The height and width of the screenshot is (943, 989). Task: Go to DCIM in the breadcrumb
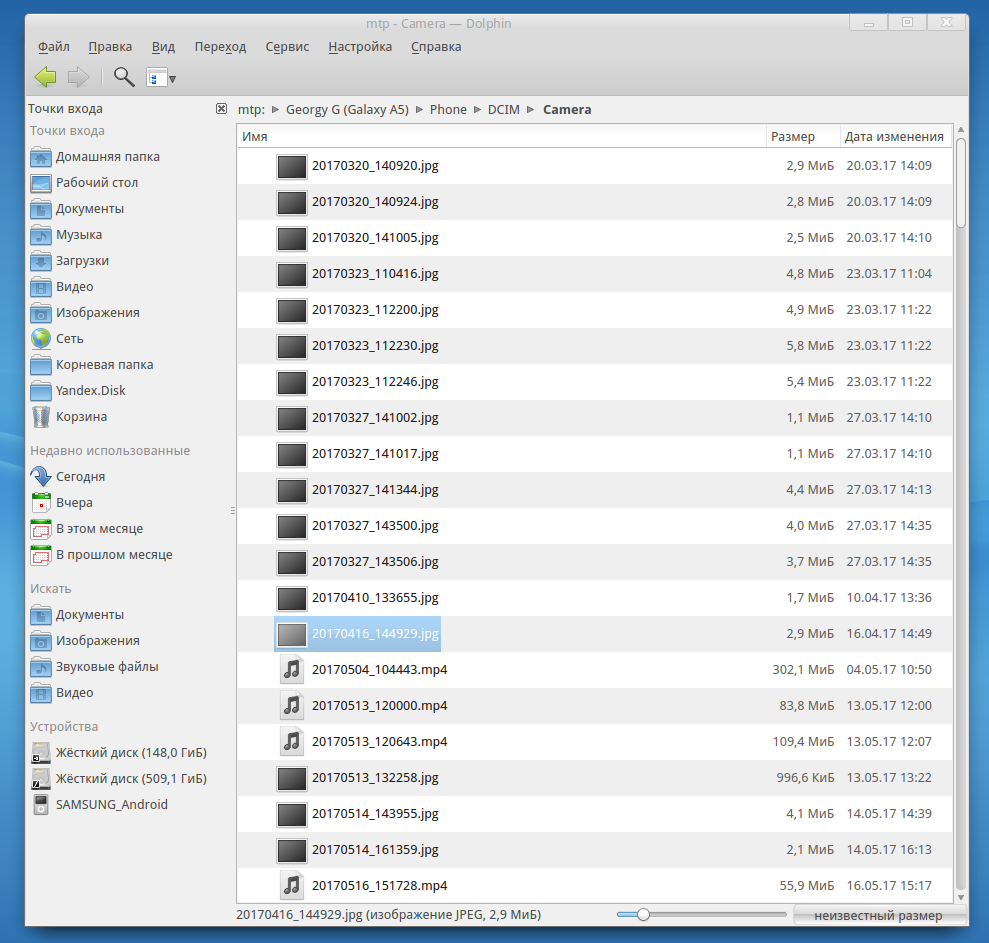pyautogui.click(x=504, y=110)
